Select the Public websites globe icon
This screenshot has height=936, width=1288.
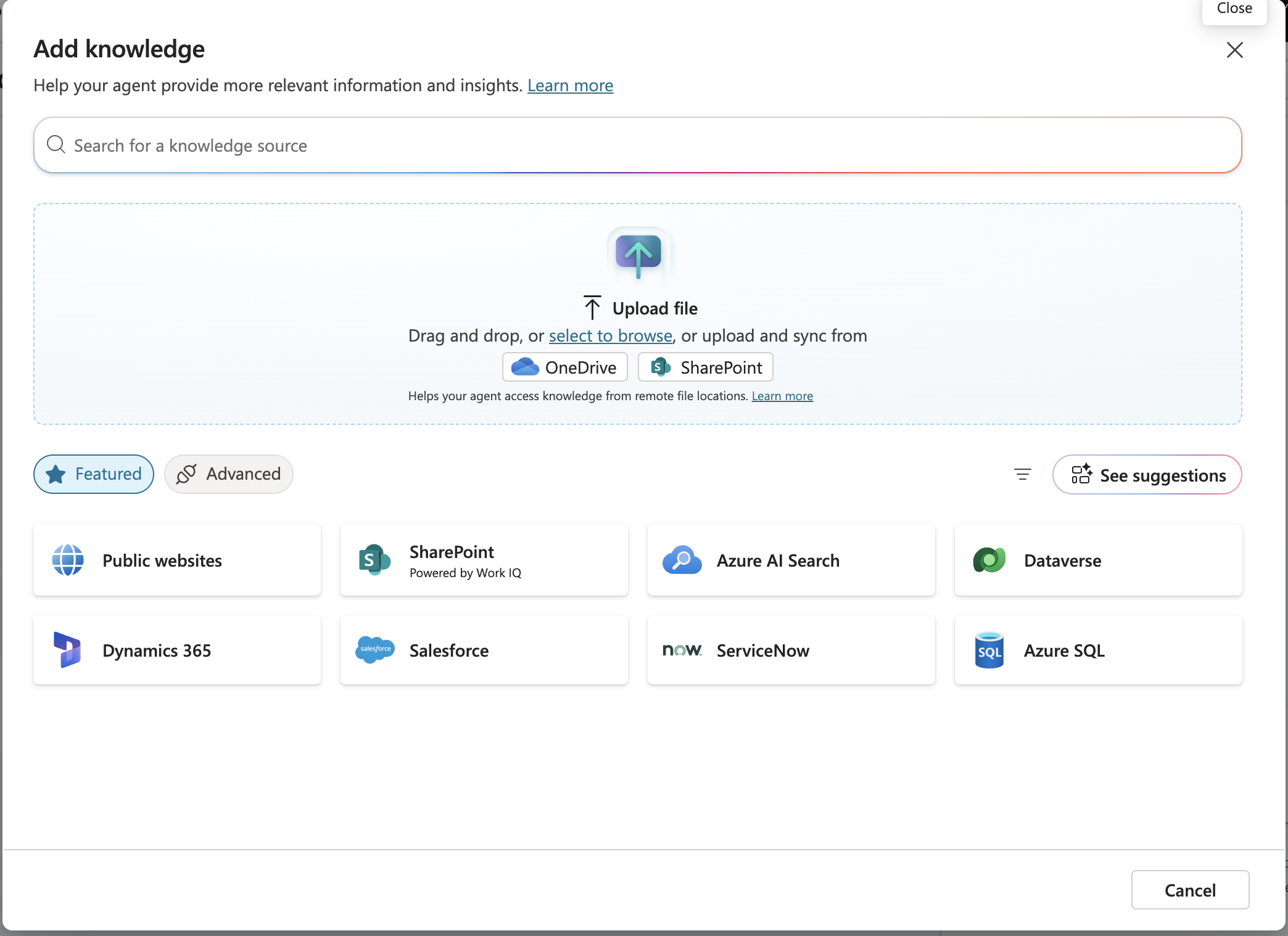click(68, 560)
